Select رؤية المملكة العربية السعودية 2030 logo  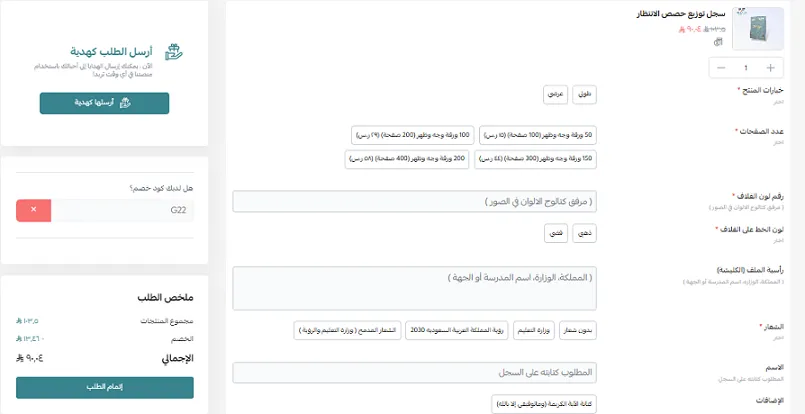point(456,330)
